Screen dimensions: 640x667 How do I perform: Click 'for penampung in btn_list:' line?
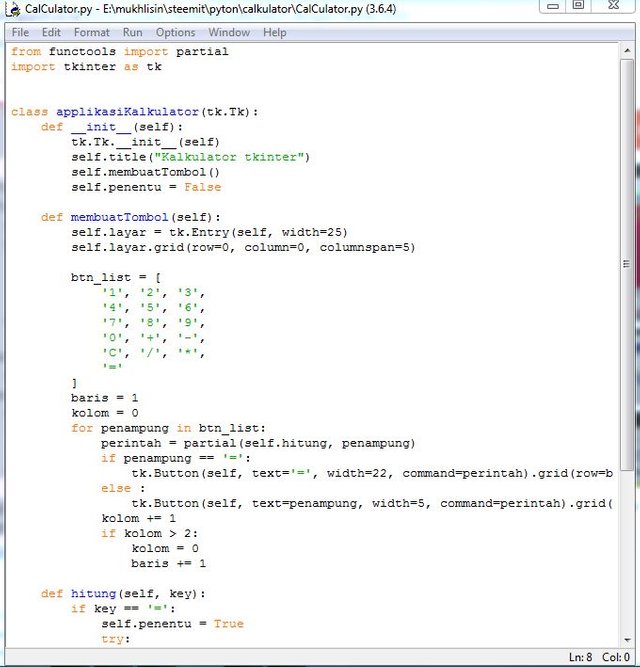[168, 428]
